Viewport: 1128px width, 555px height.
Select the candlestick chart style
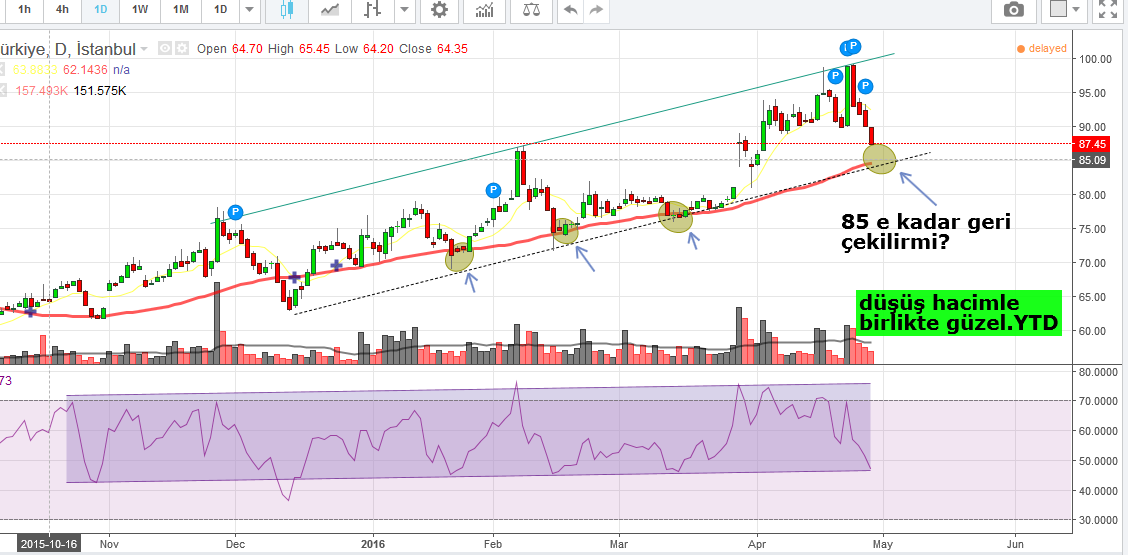pos(287,10)
